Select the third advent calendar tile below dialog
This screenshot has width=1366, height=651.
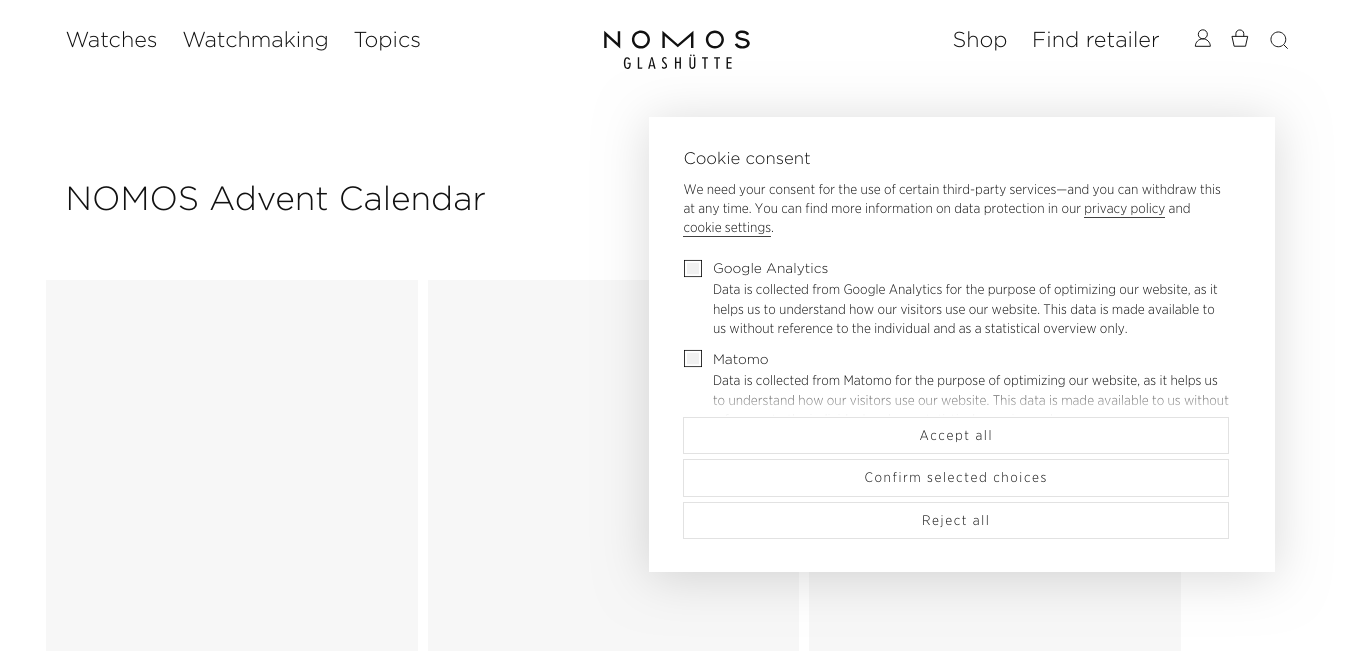pyautogui.click(x=995, y=611)
